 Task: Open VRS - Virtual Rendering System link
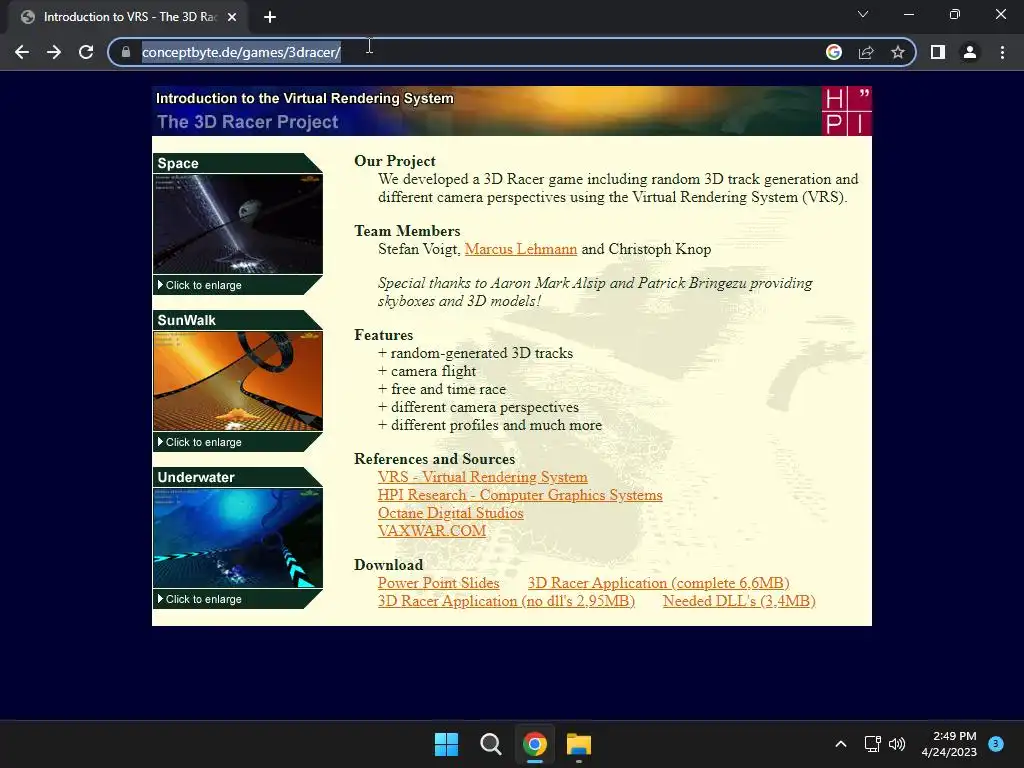point(483,477)
